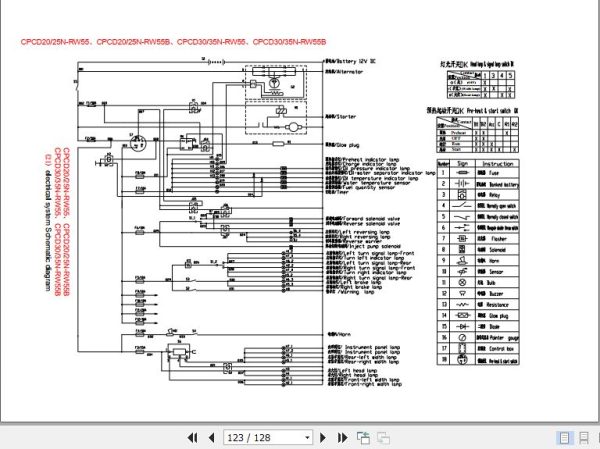Select continuous page view mode
Screen dimensions: 600x449
584,438
